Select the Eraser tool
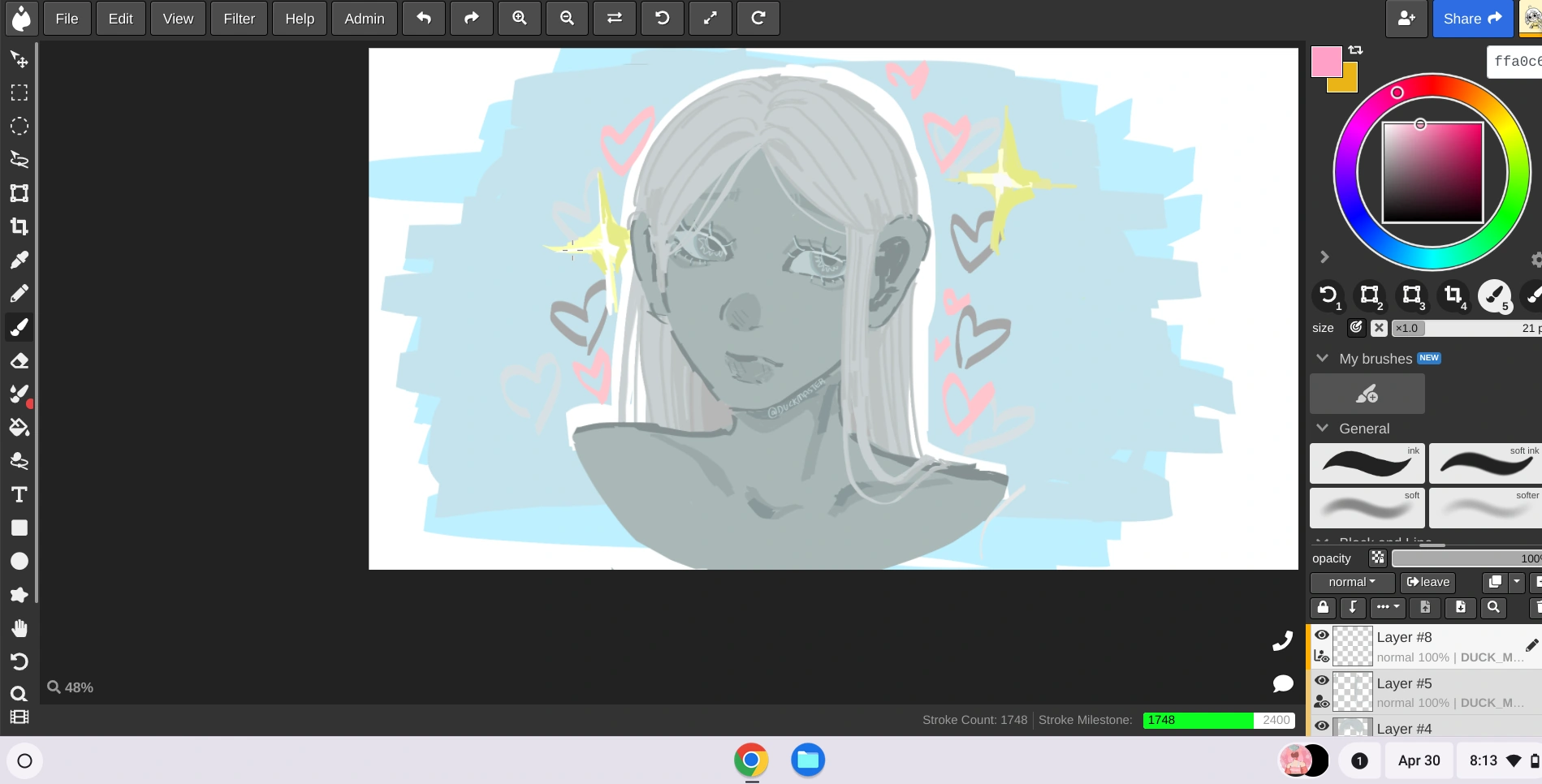 19,360
